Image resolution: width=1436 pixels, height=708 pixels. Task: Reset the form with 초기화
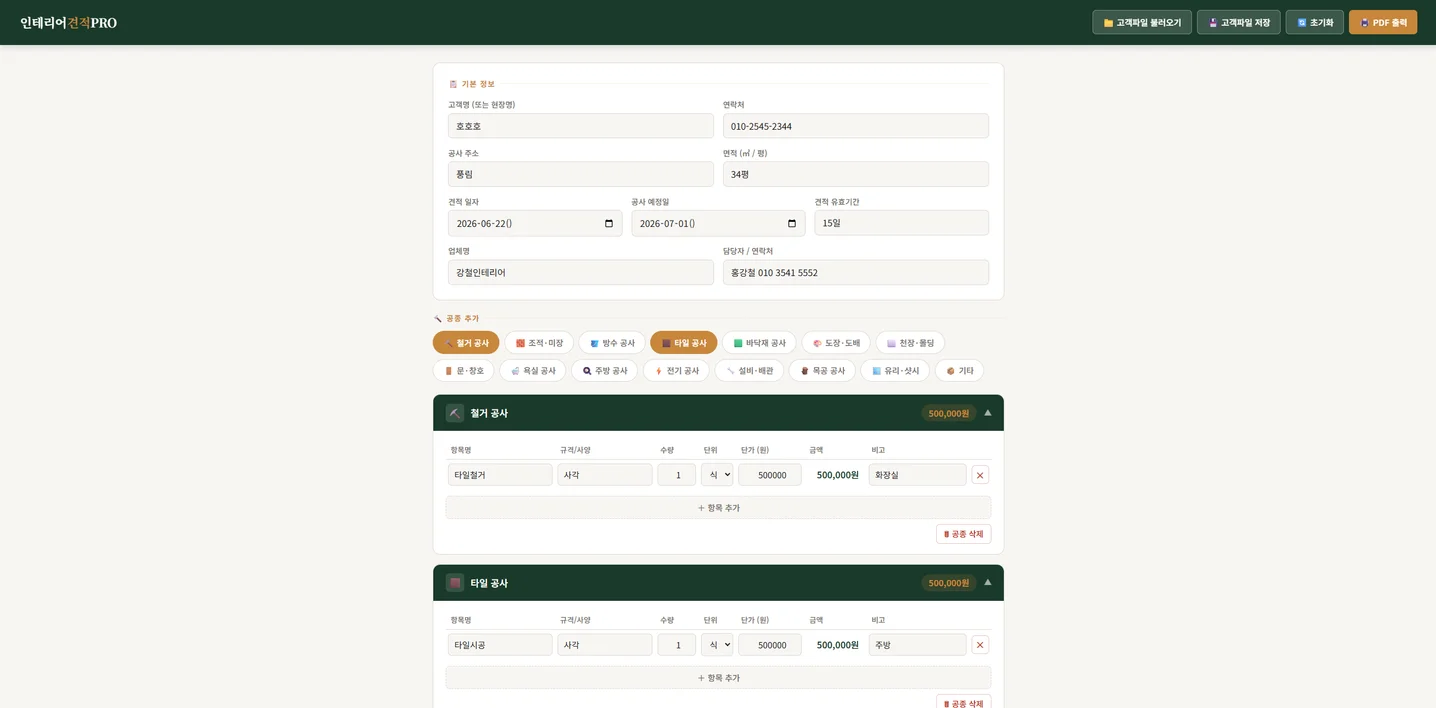point(1314,22)
